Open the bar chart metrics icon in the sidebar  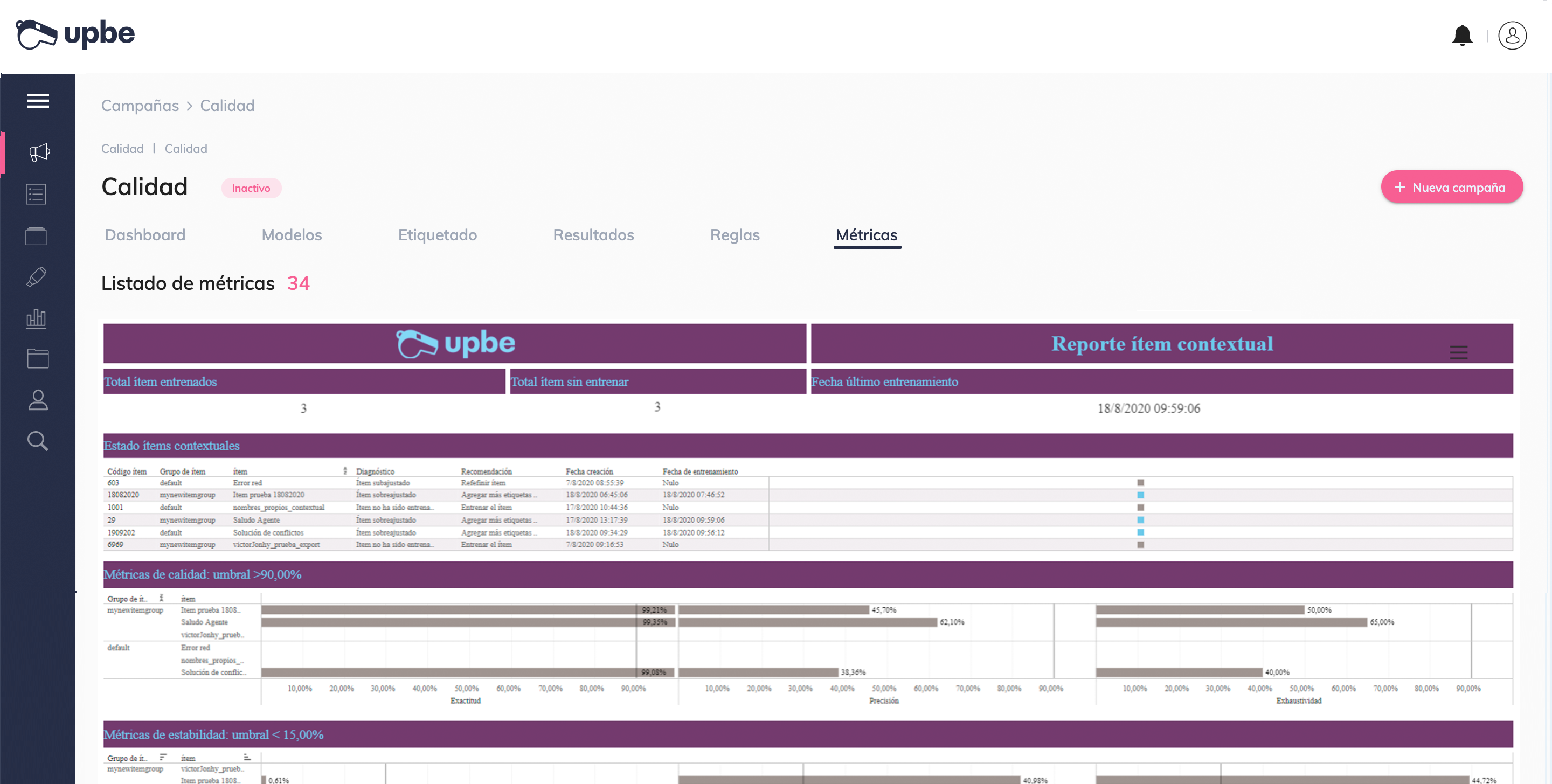click(37, 318)
